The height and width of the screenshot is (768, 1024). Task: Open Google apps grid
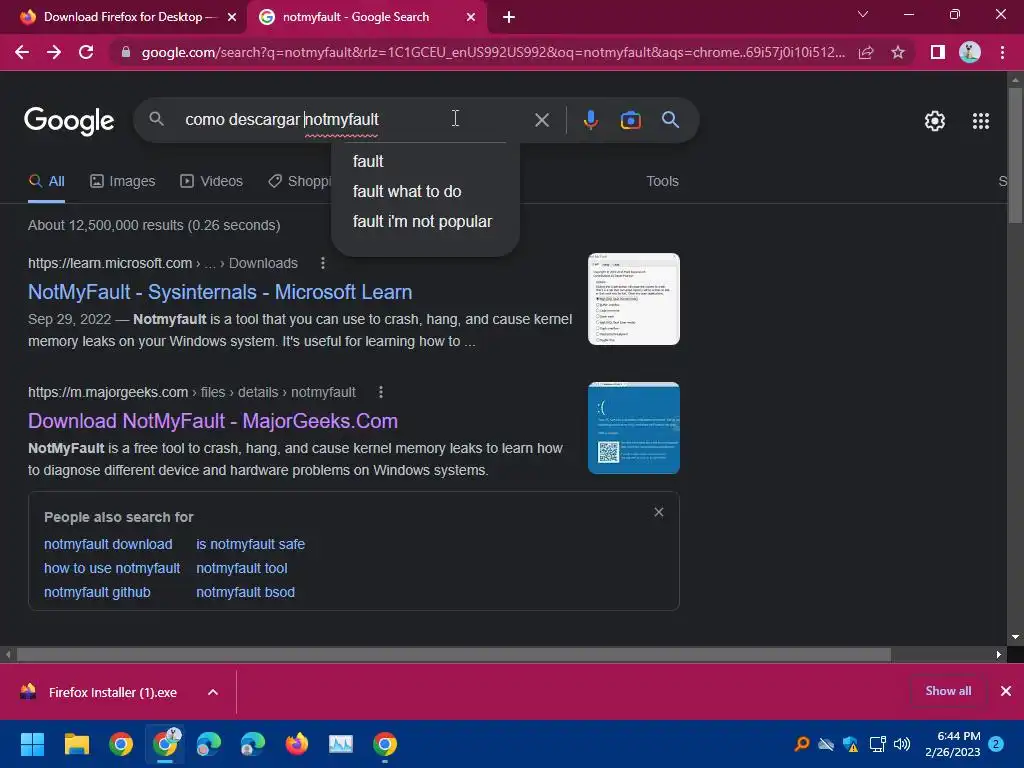point(981,121)
